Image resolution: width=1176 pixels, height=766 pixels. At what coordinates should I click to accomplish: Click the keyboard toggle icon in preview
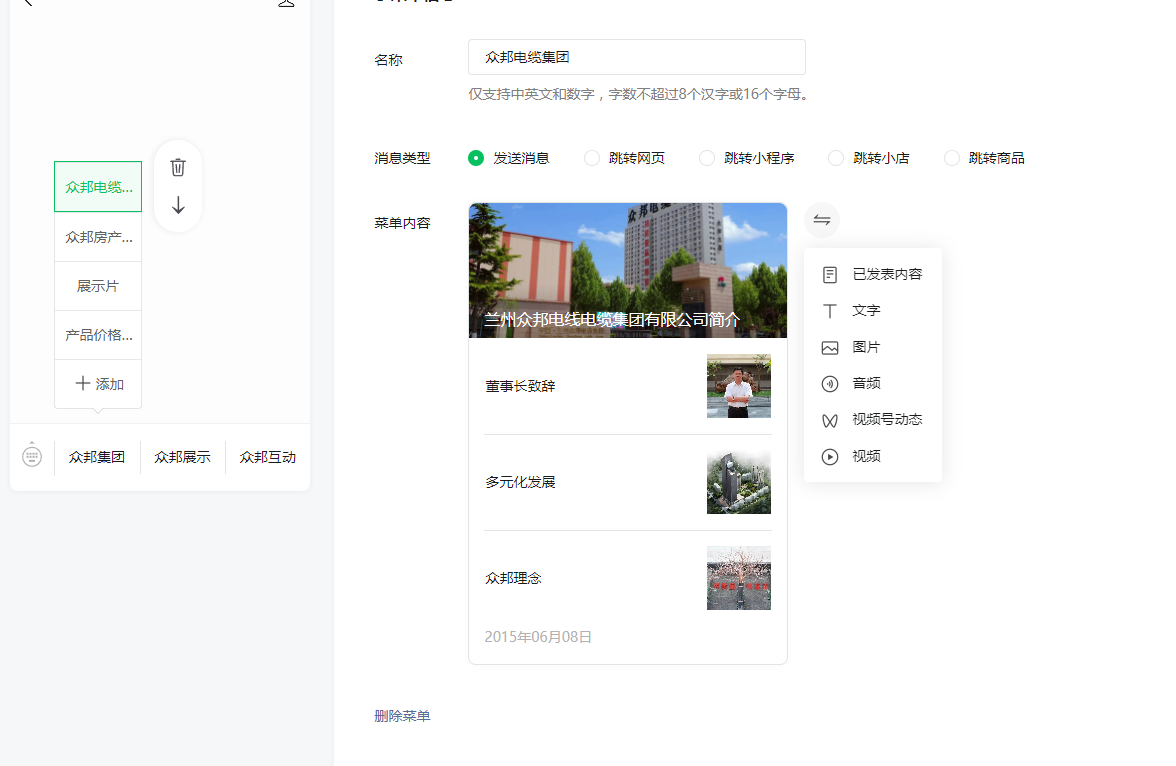click(32, 455)
